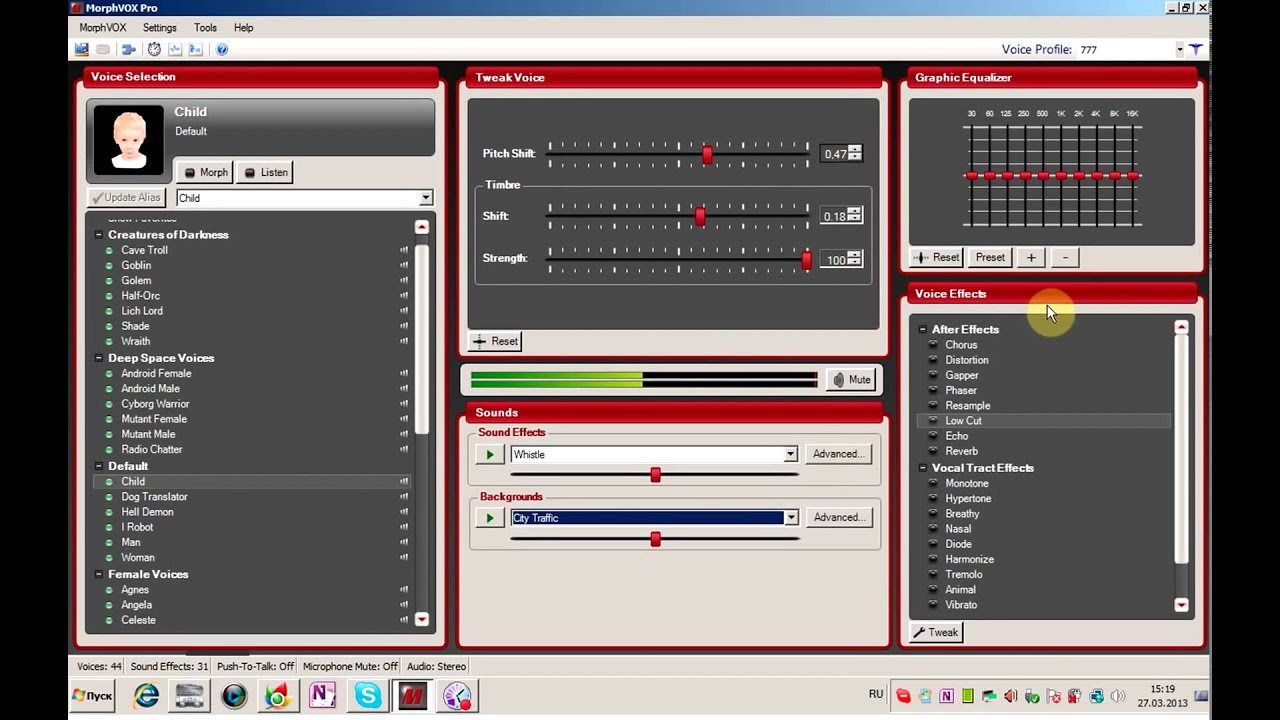Click the first toolbar icon under MorphVOX menu

[82, 49]
